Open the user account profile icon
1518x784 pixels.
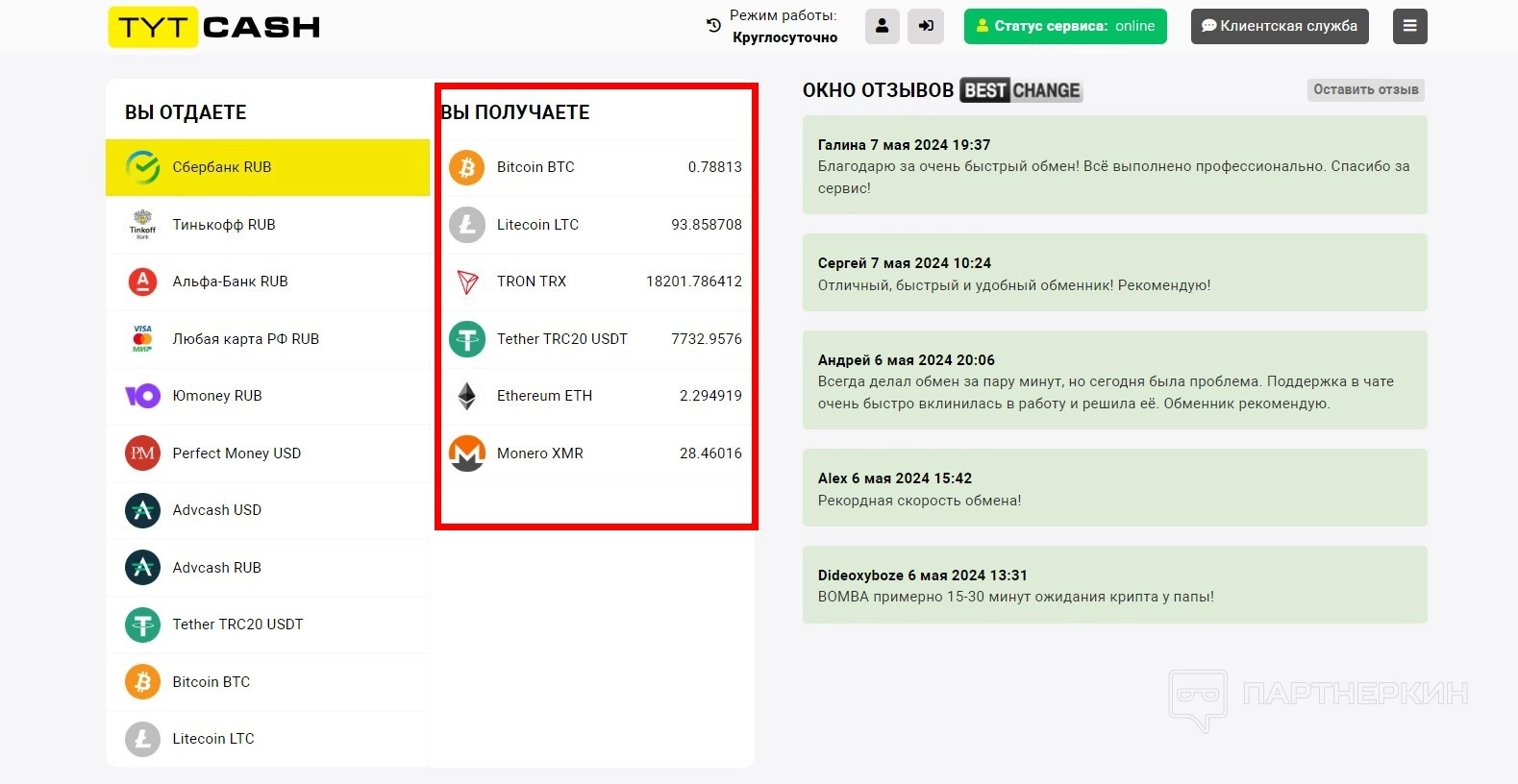(x=883, y=26)
